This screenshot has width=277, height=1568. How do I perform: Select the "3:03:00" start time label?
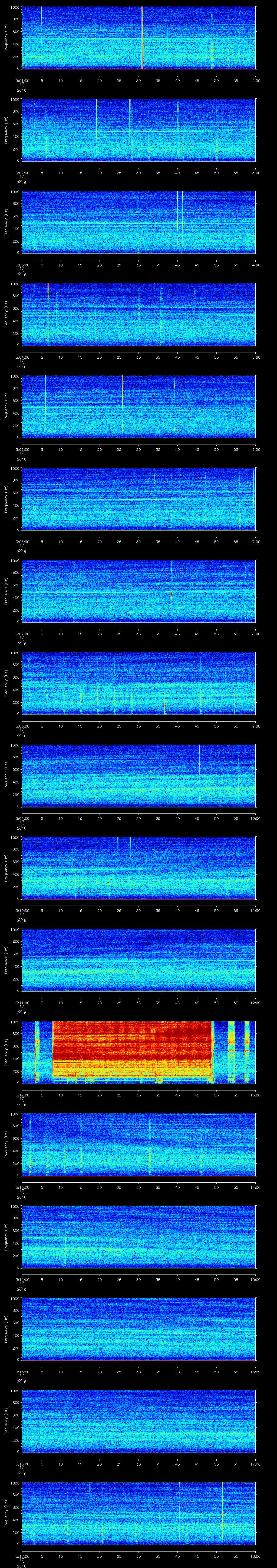click(22, 265)
